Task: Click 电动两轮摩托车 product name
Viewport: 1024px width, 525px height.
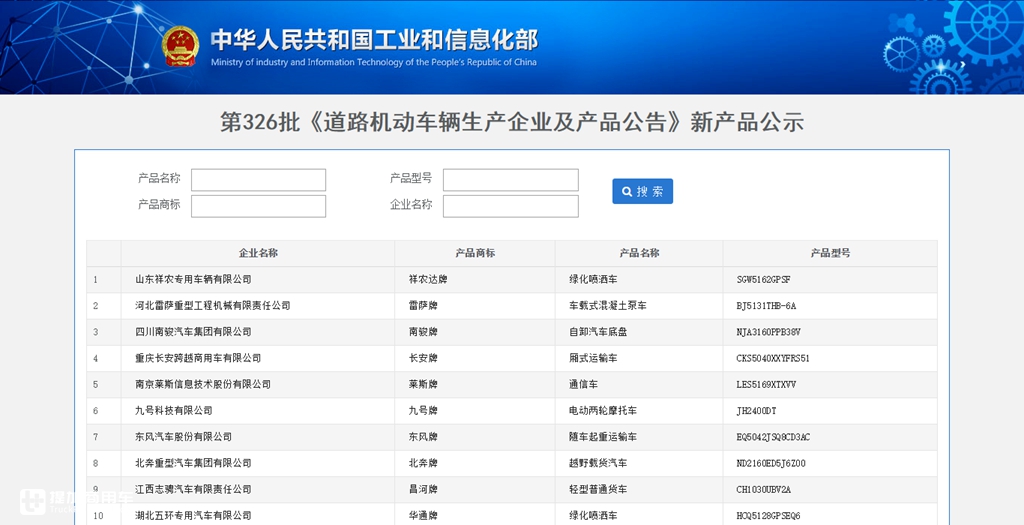Action: [603, 411]
